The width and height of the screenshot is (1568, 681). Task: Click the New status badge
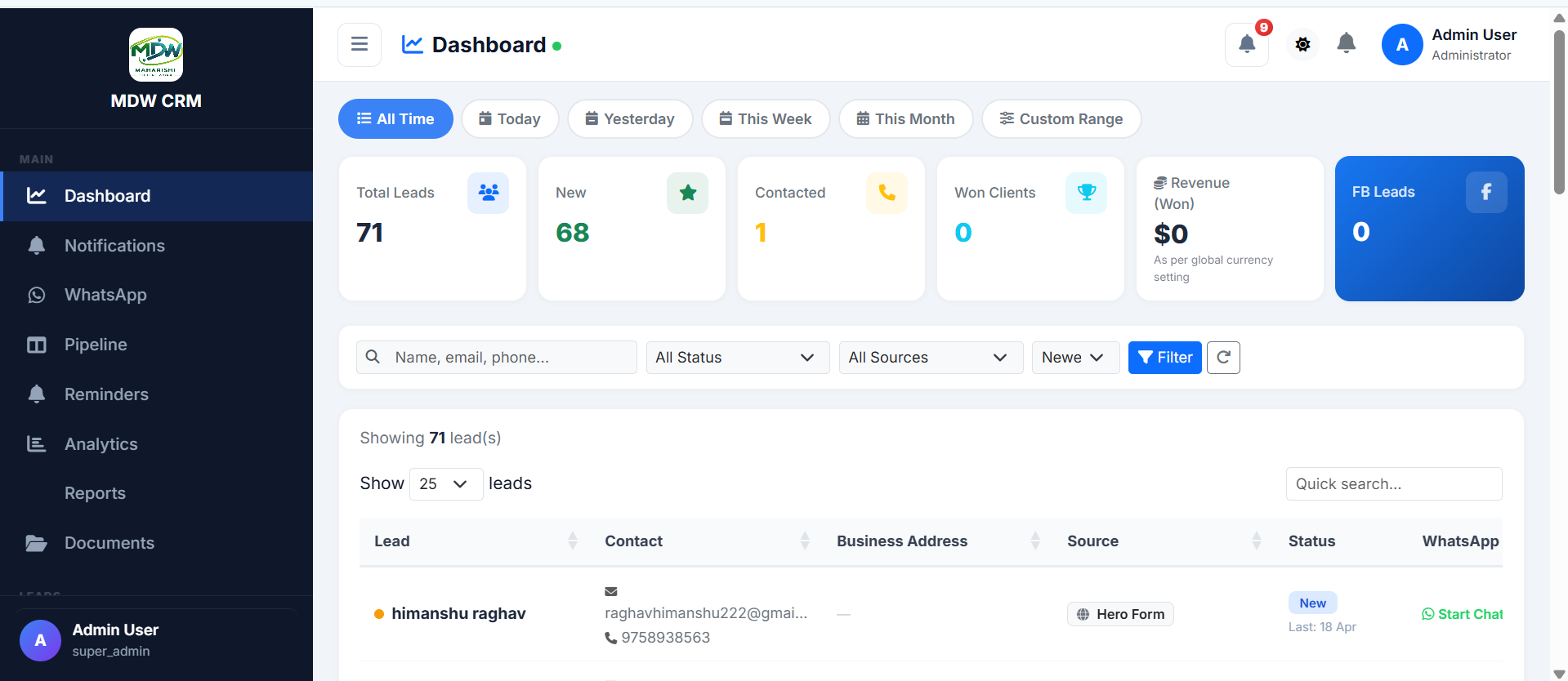[x=1312, y=603]
